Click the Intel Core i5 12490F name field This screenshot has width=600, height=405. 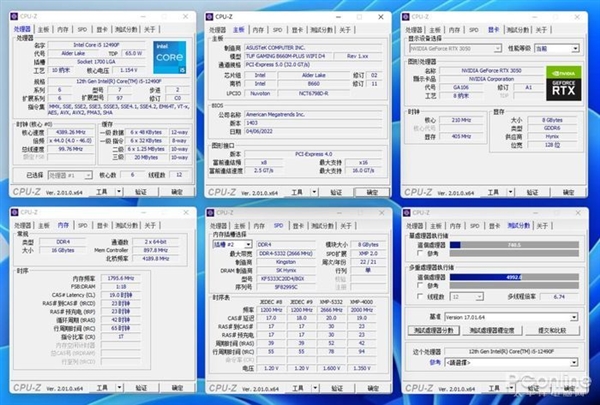(x=96, y=45)
